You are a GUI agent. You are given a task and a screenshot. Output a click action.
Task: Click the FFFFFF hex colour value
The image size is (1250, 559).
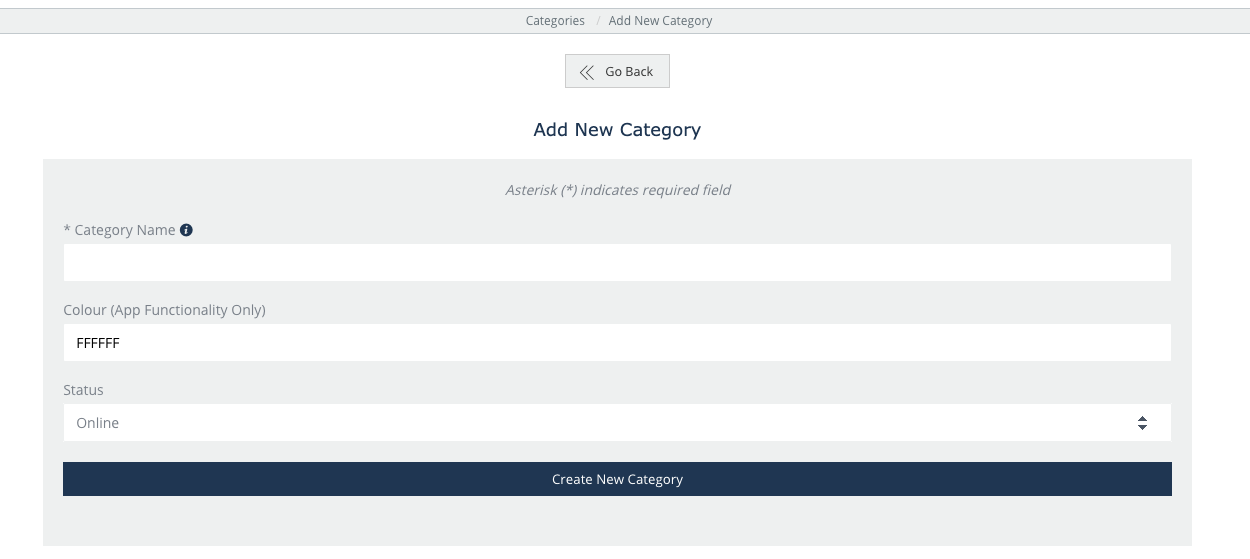click(98, 343)
